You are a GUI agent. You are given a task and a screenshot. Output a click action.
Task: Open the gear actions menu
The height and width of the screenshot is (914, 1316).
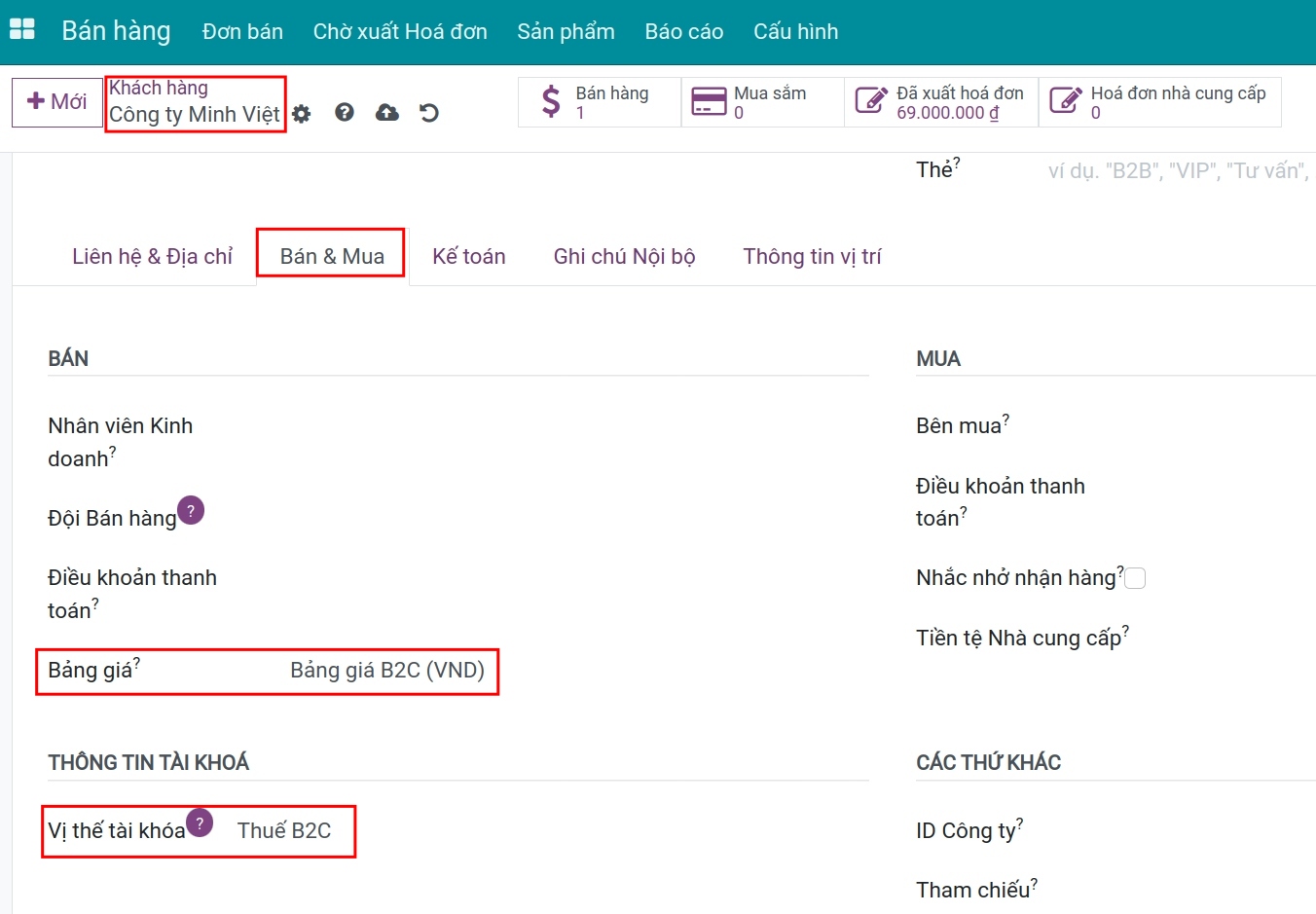click(x=302, y=114)
